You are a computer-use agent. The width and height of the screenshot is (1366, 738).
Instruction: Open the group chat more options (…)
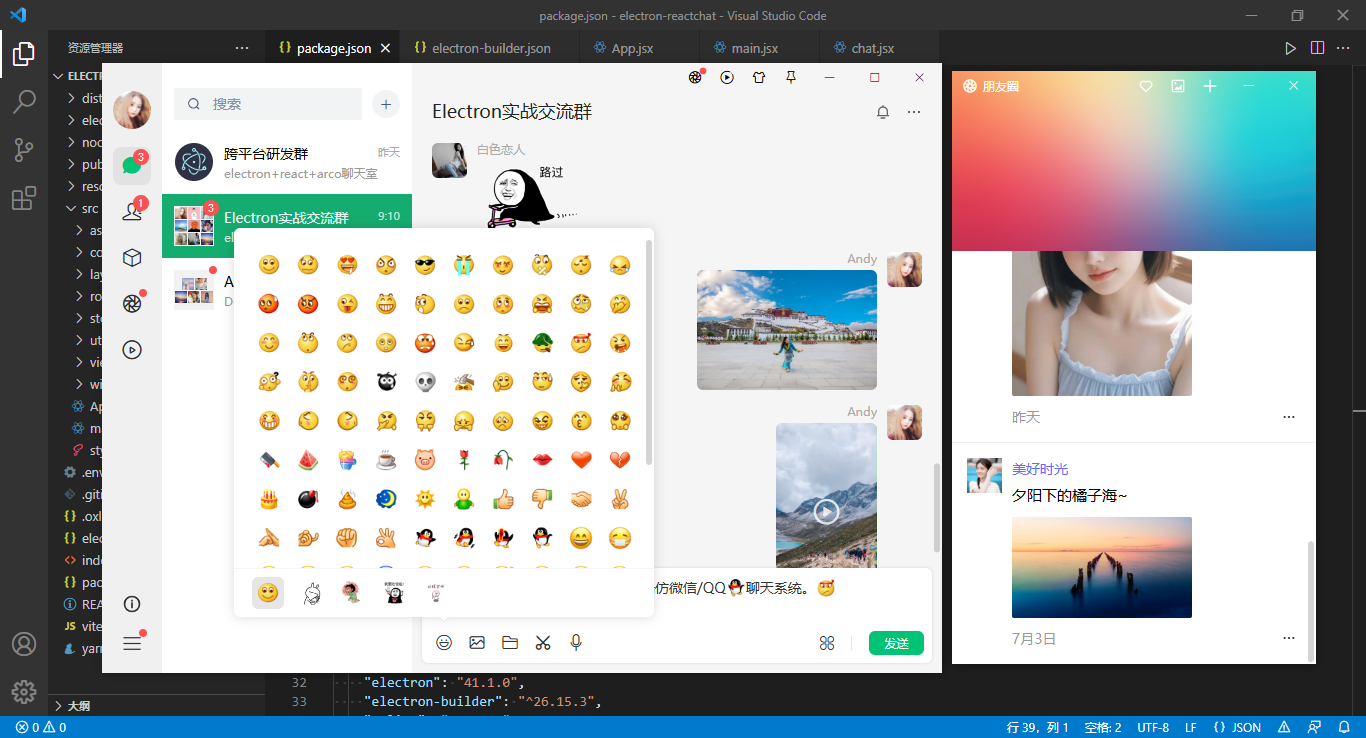click(914, 112)
